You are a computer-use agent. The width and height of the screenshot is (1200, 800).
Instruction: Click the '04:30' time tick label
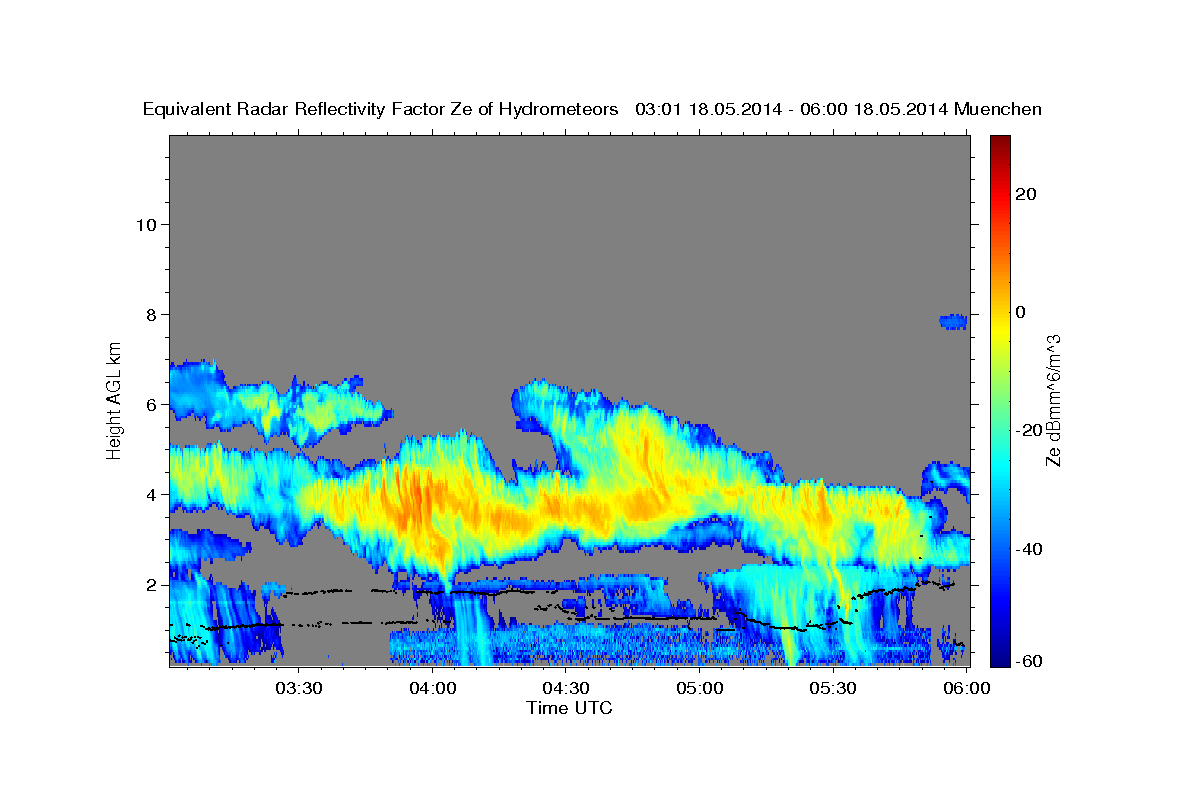click(565, 688)
